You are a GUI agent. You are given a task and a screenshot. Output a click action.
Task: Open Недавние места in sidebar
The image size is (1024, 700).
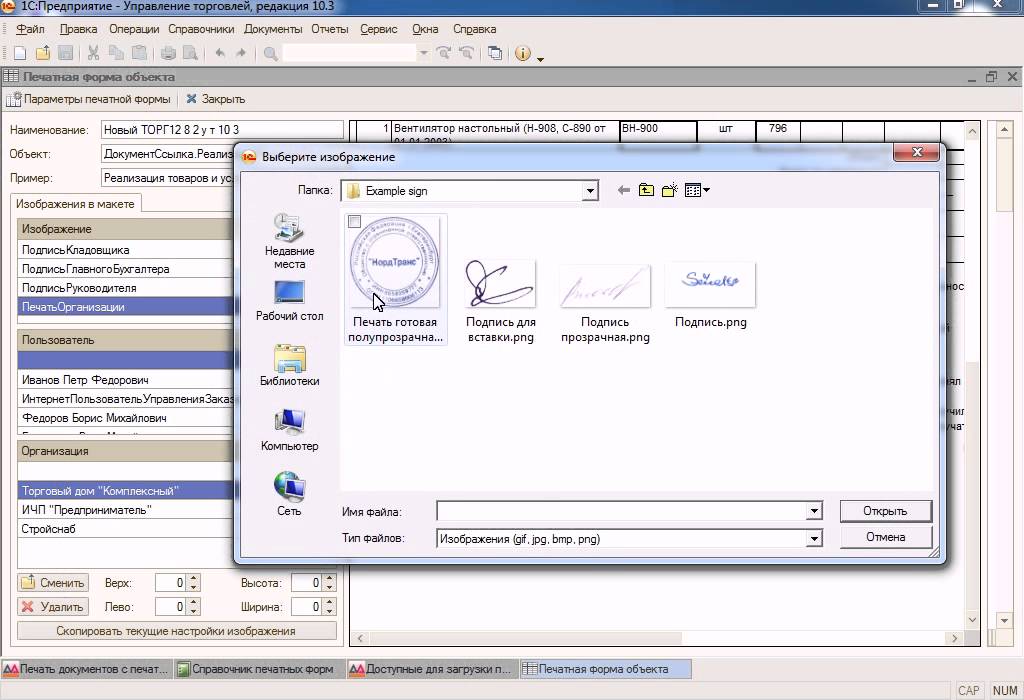(x=289, y=241)
